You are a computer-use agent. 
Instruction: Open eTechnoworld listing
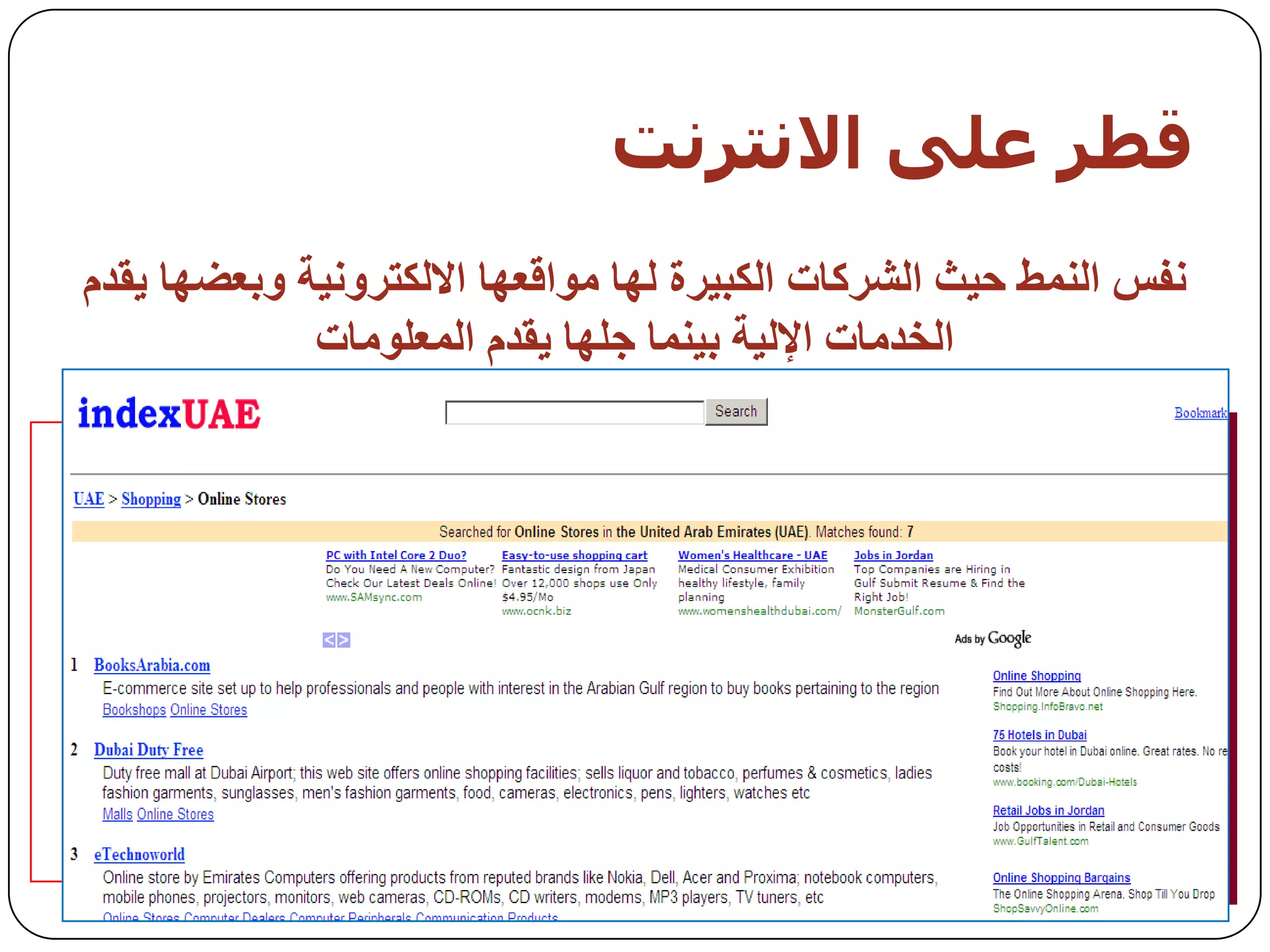[x=140, y=855]
